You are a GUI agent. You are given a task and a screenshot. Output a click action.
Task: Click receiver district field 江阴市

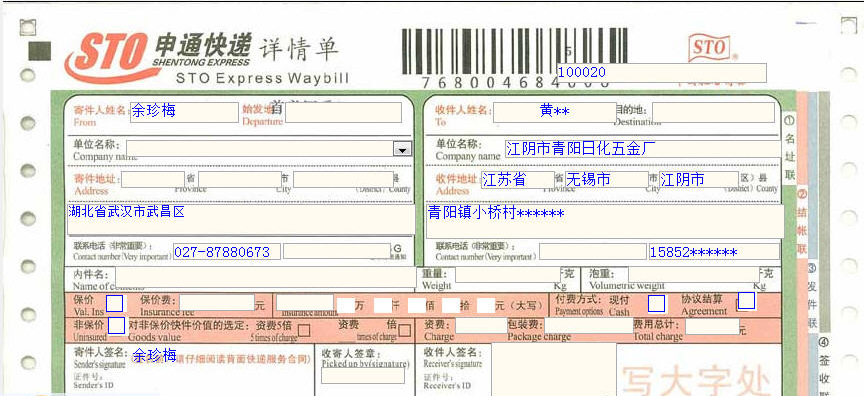click(x=699, y=180)
